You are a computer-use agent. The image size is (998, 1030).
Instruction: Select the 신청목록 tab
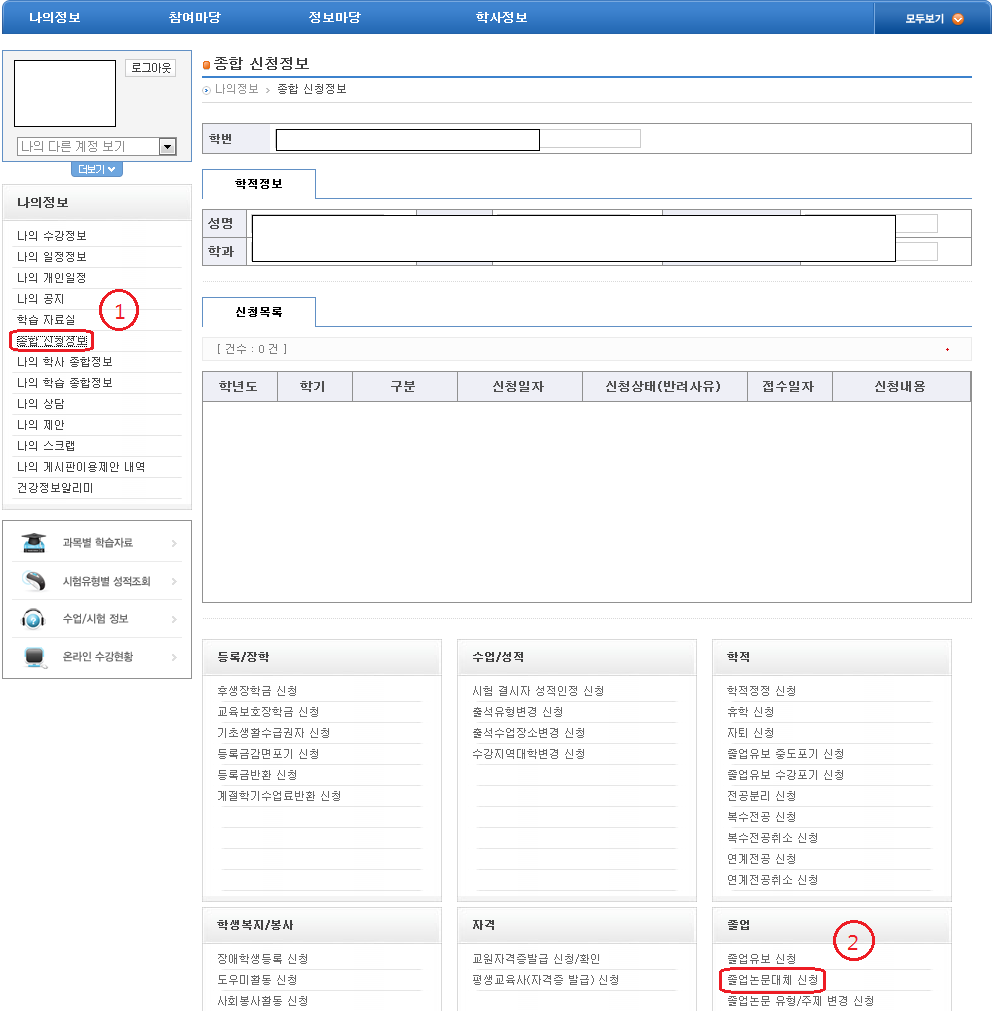pyautogui.click(x=259, y=312)
